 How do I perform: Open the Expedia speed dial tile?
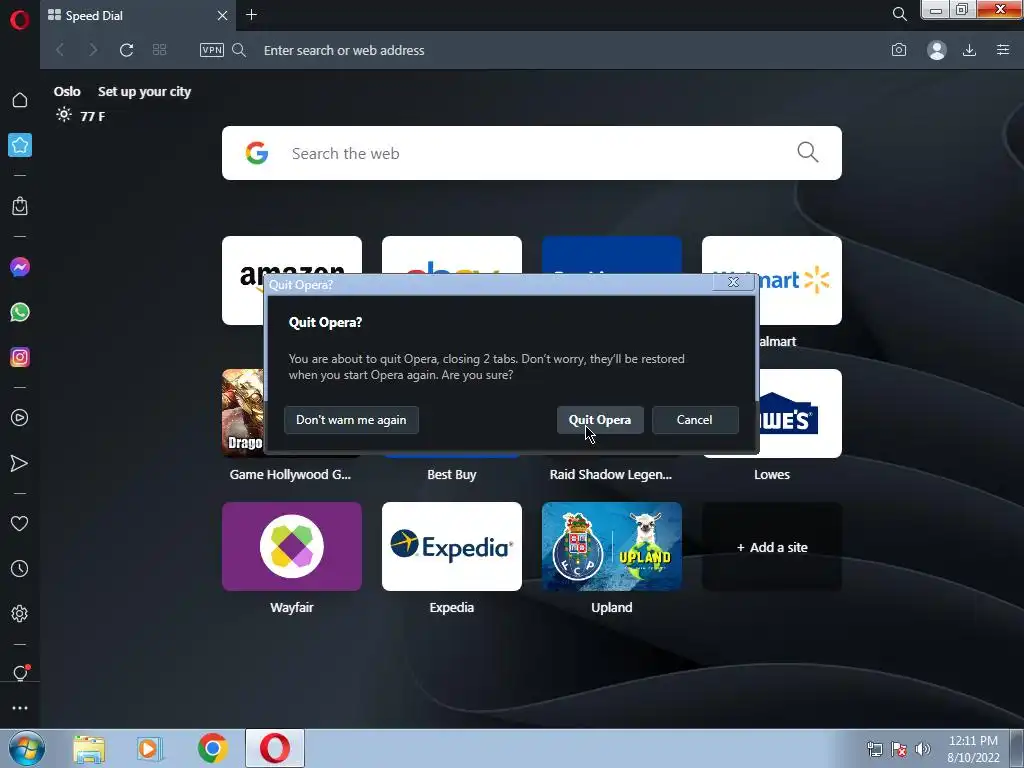pyautogui.click(x=452, y=546)
